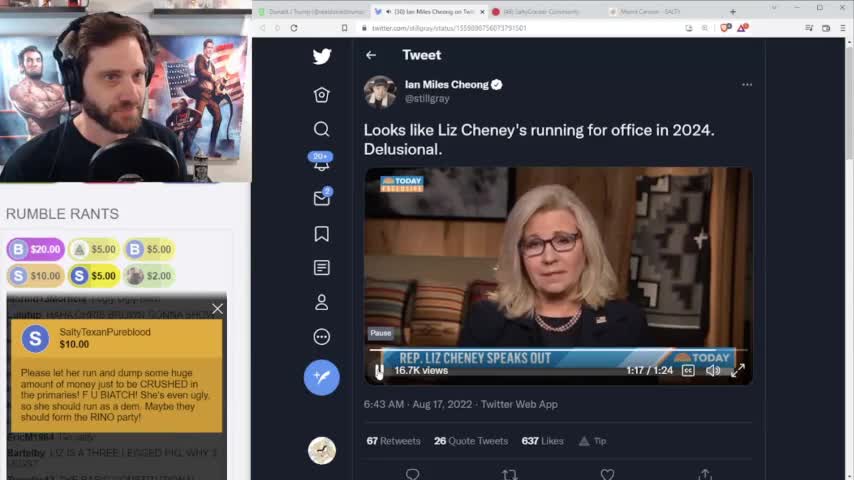The image size is (854, 480).
Task: Open the More circle menu in sidebar
Action: [x=321, y=337]
